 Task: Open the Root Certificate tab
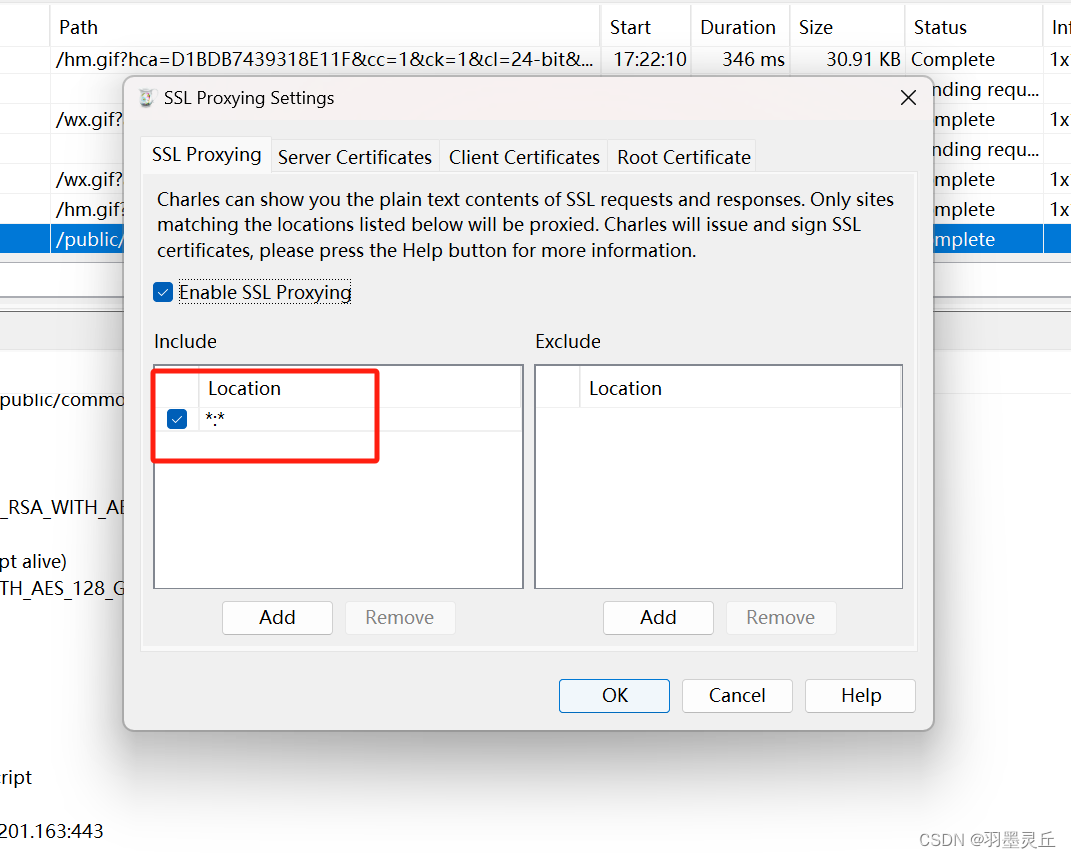[x=684, y=157]
